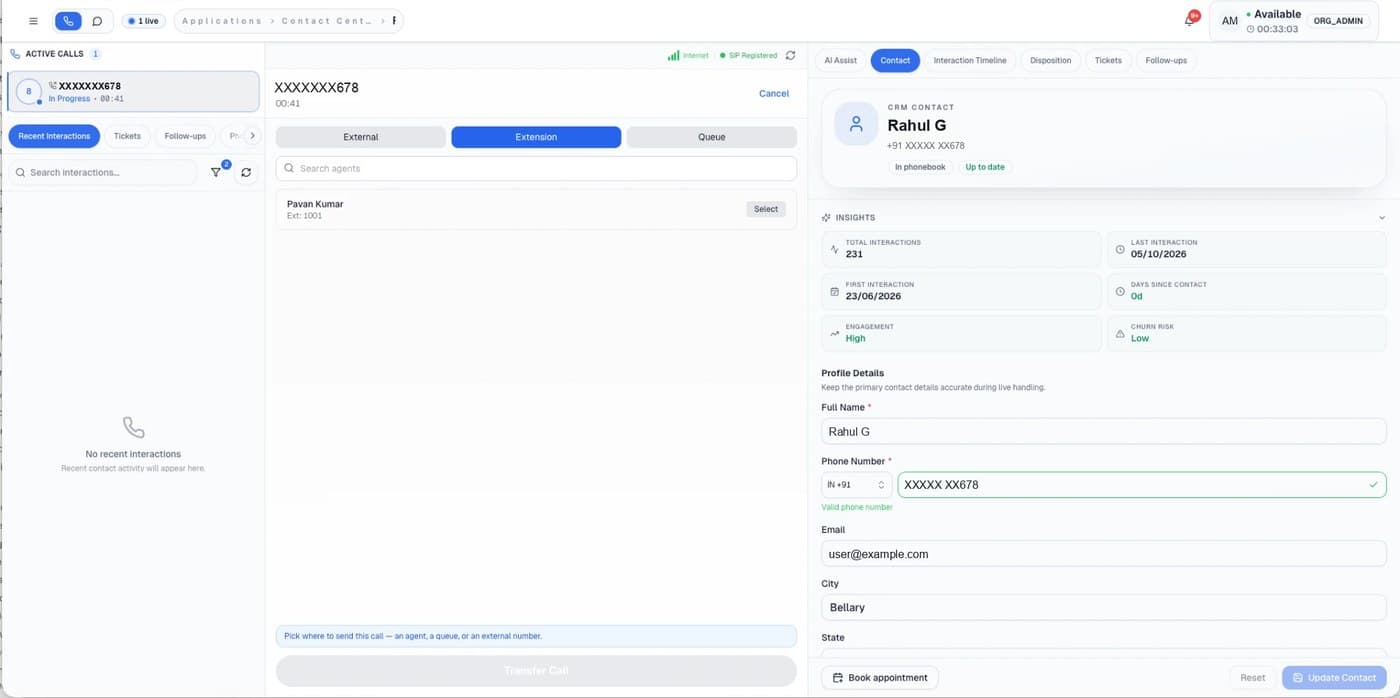
Task: Click the search agents magnifier icon
Action: coord(289,168)
